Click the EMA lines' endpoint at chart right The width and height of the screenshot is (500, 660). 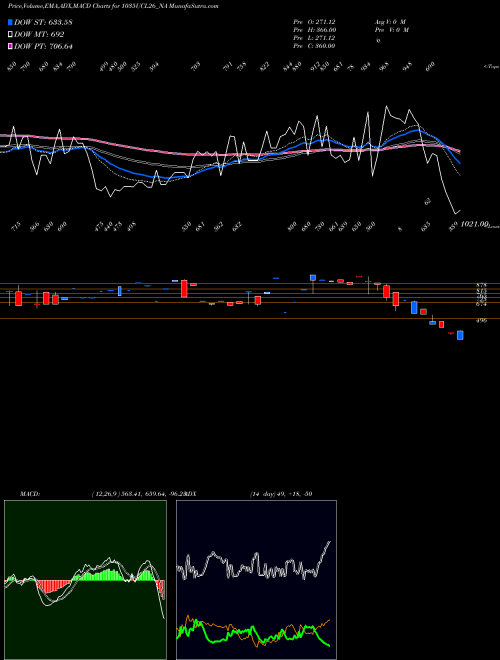[x=460, y=152]
